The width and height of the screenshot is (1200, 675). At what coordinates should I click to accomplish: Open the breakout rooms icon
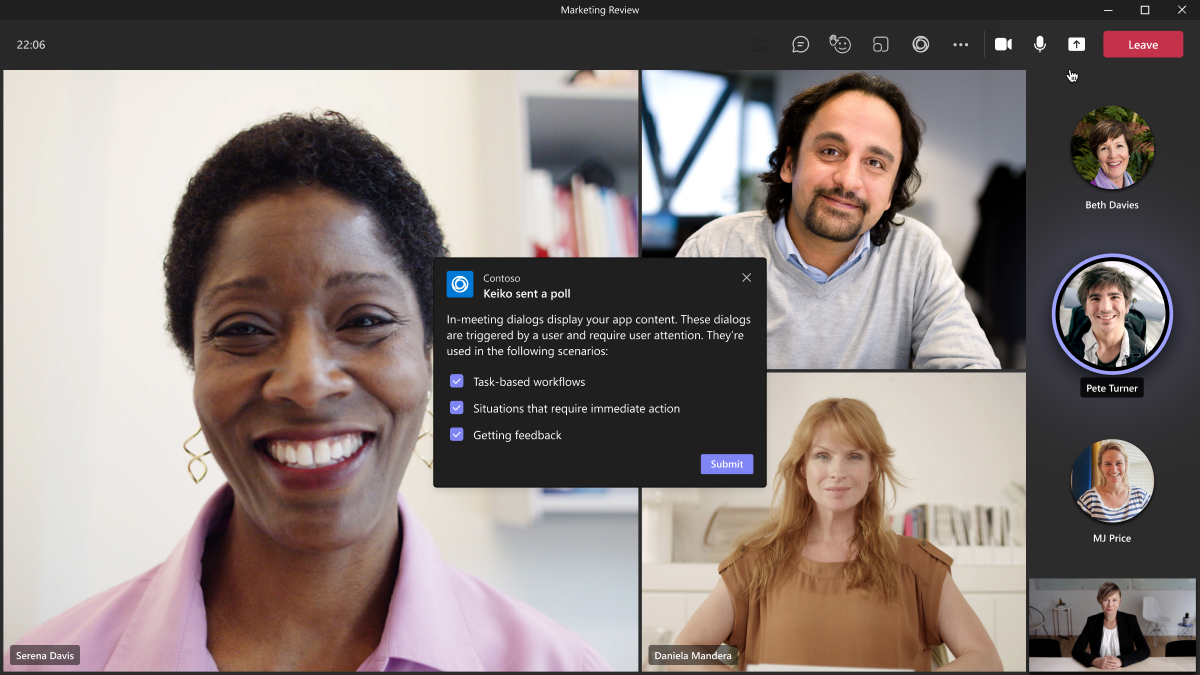[x=880, y=44]
